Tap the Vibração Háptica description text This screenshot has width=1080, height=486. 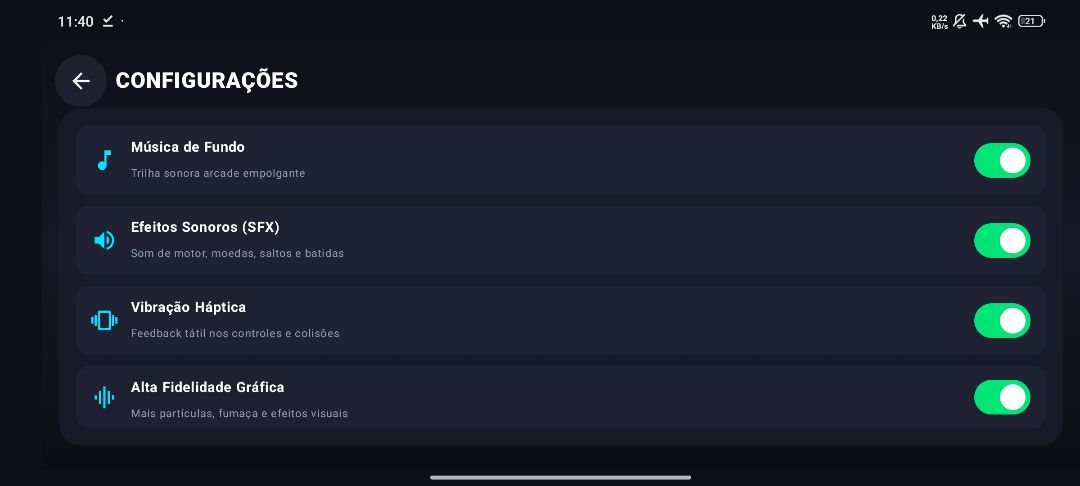coord(235,333)
